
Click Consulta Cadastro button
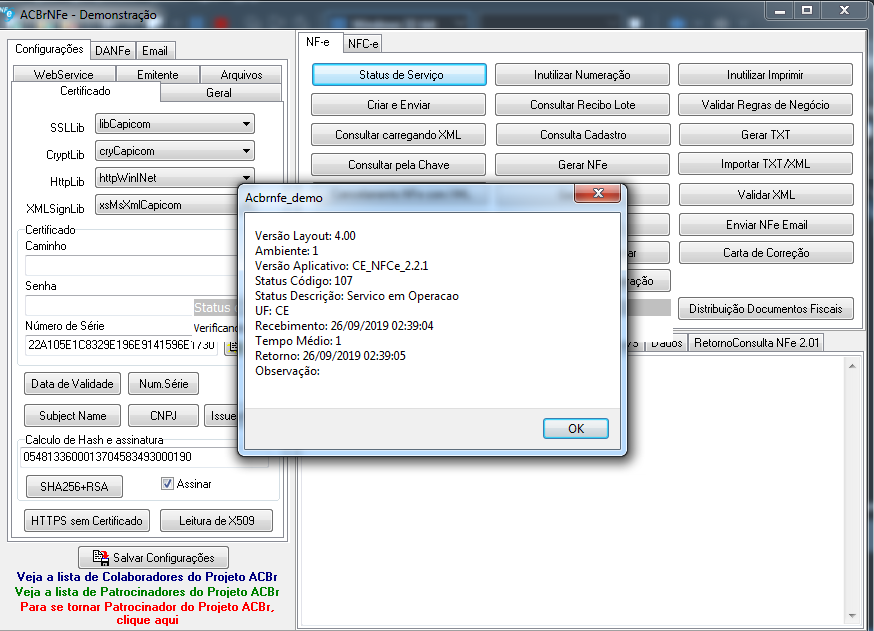point(583,135)
